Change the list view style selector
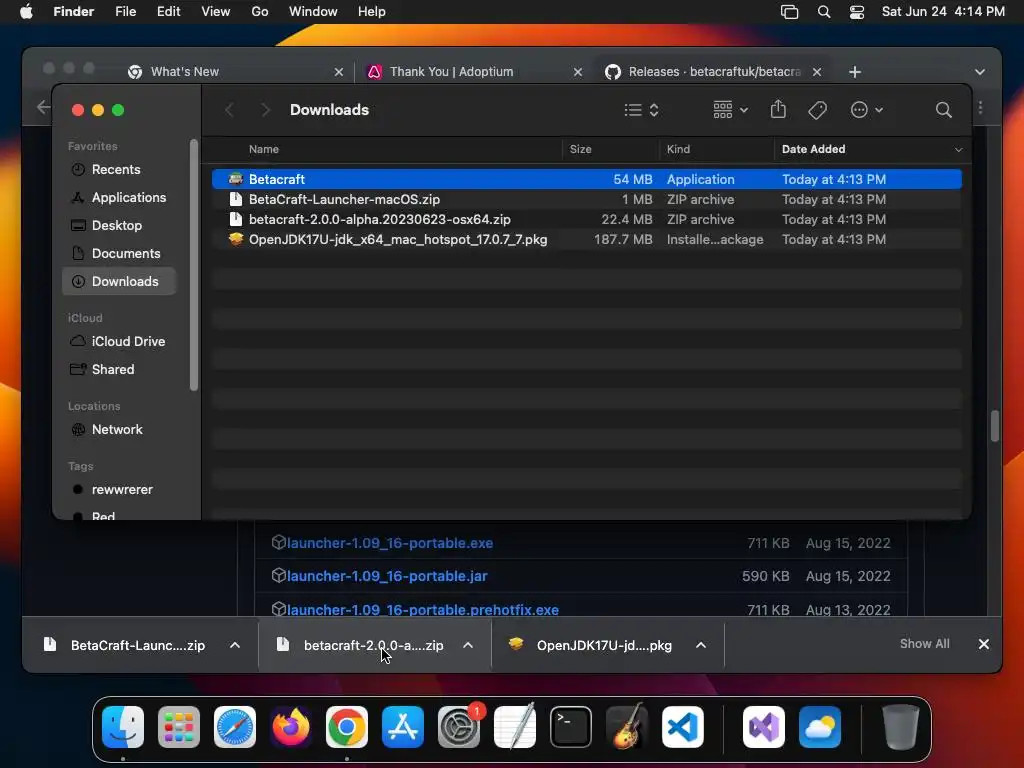 (641, 110)
